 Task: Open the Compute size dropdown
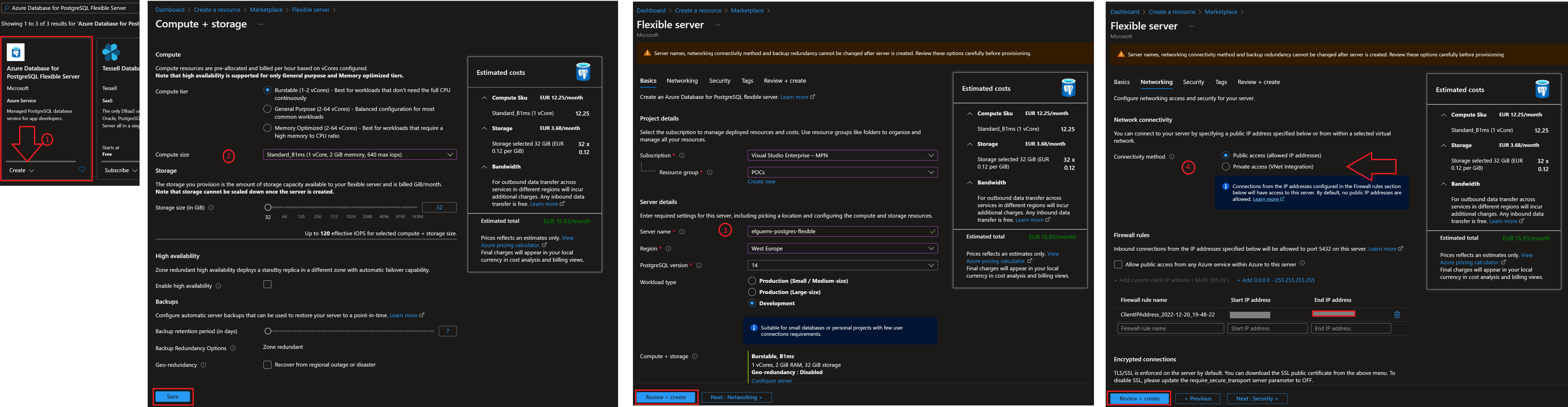(360, 154)
